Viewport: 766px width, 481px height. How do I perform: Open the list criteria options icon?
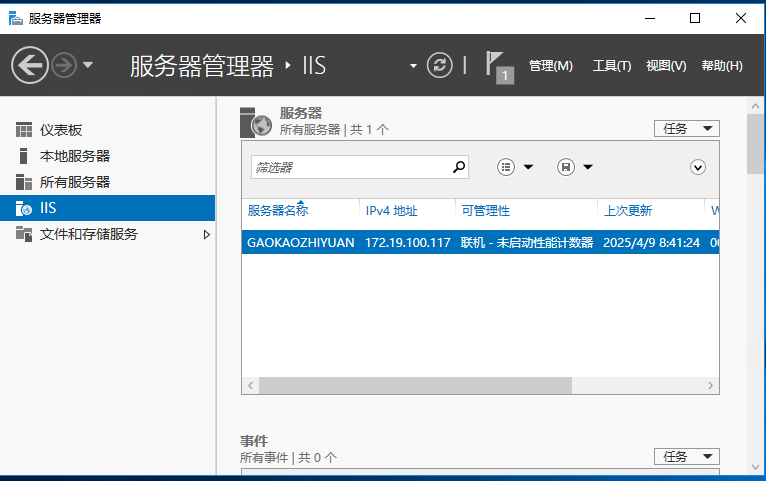tap(506, 167)
